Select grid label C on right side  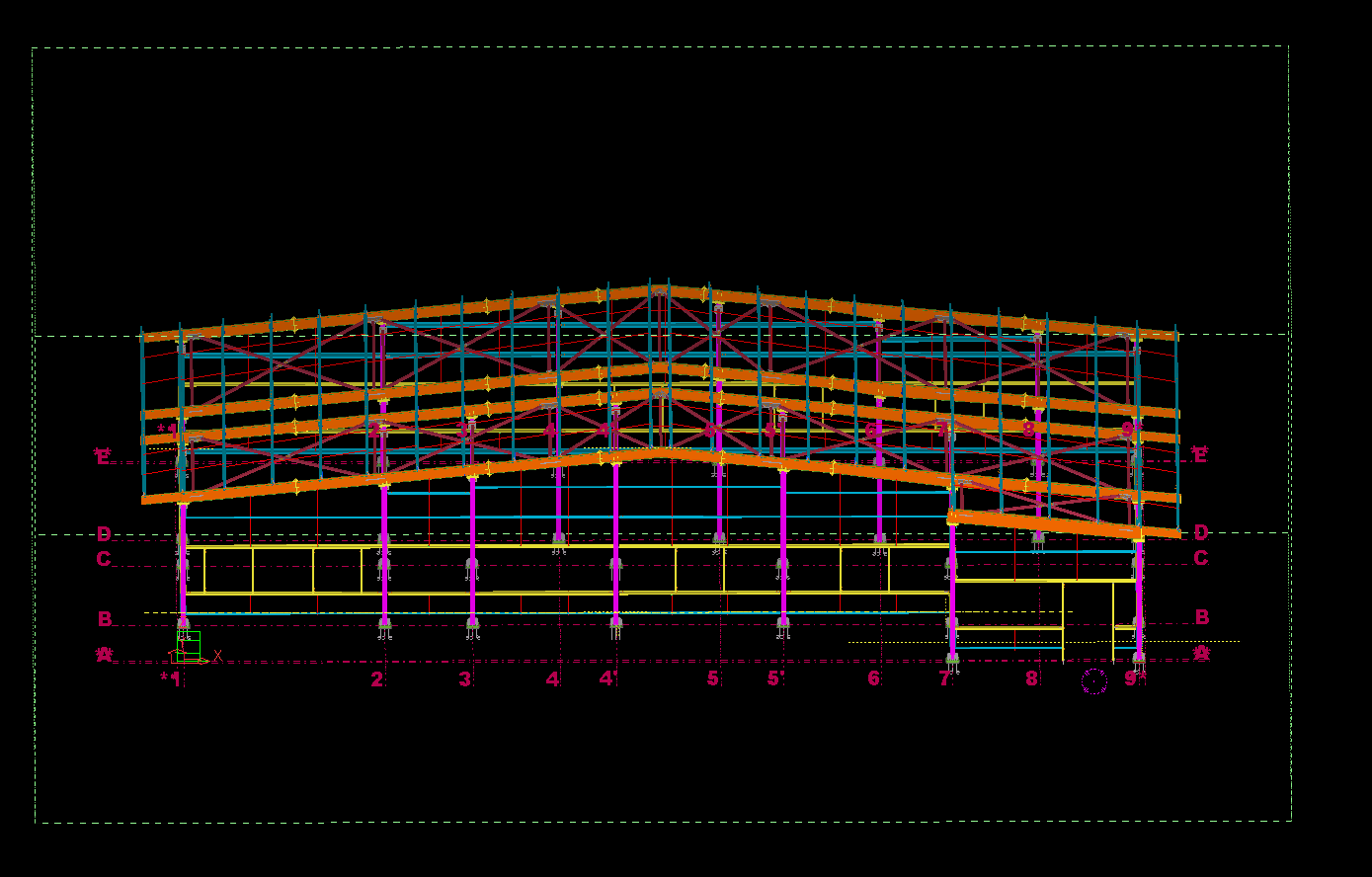[x=1200, y=558]
